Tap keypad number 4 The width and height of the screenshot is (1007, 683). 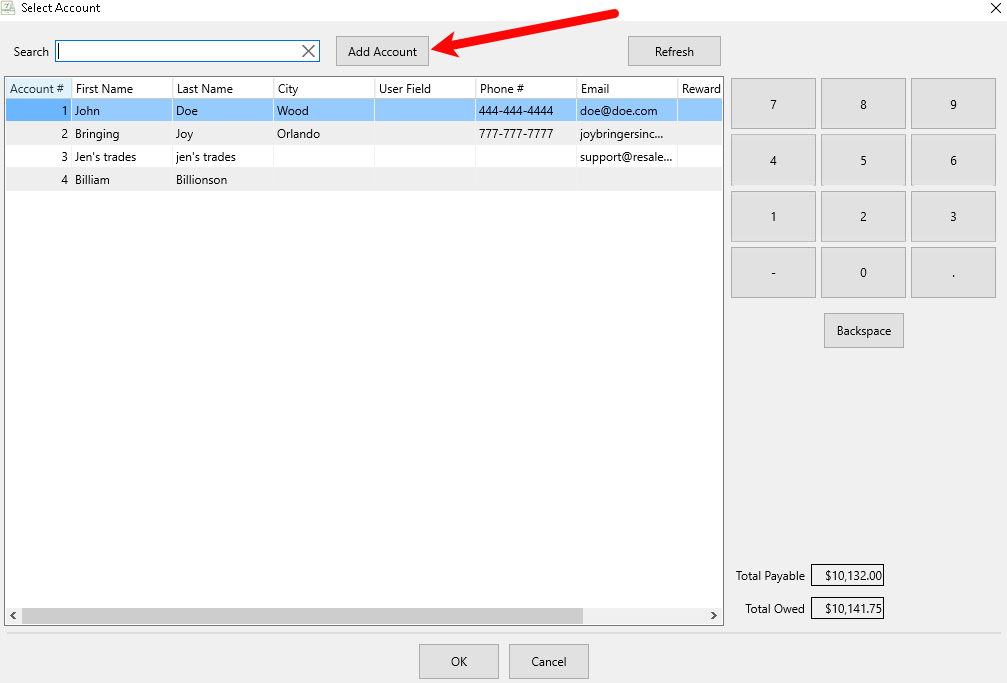[x=773, y=160]
